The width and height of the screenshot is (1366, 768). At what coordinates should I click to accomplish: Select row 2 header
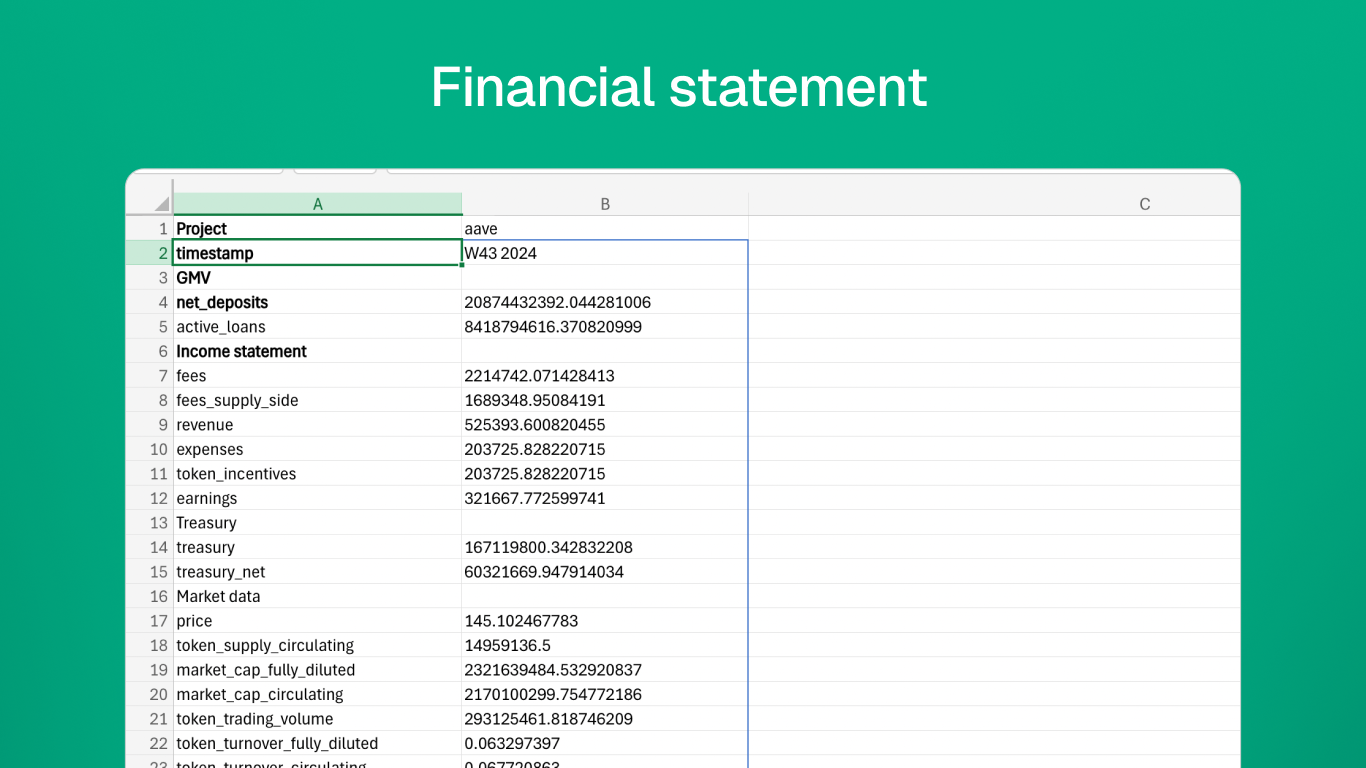149,253
